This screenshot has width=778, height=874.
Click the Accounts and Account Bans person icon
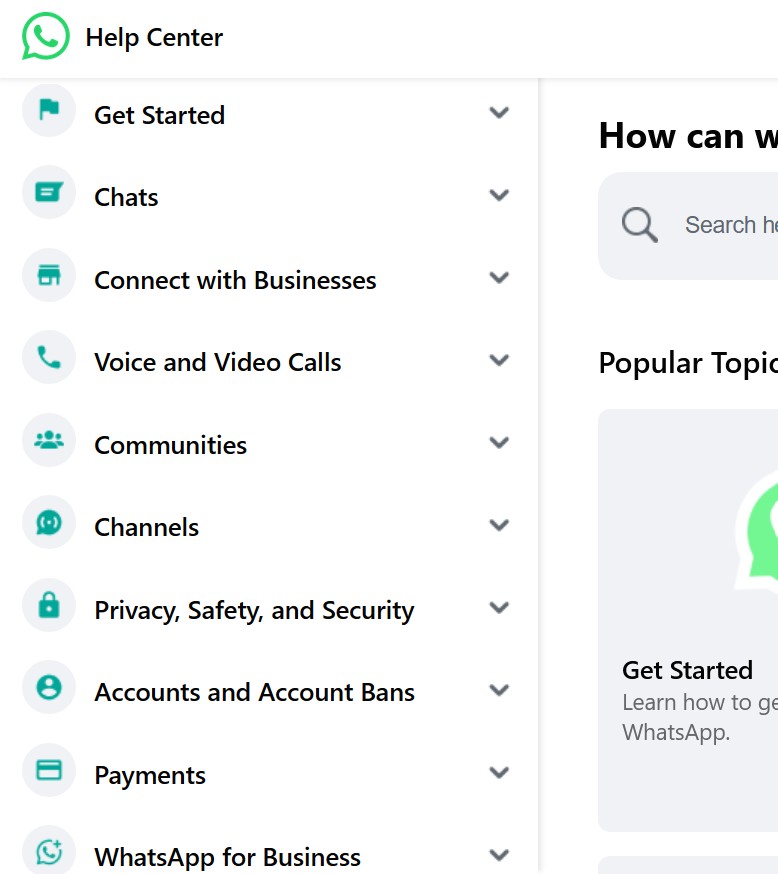(x=49, y=688)
